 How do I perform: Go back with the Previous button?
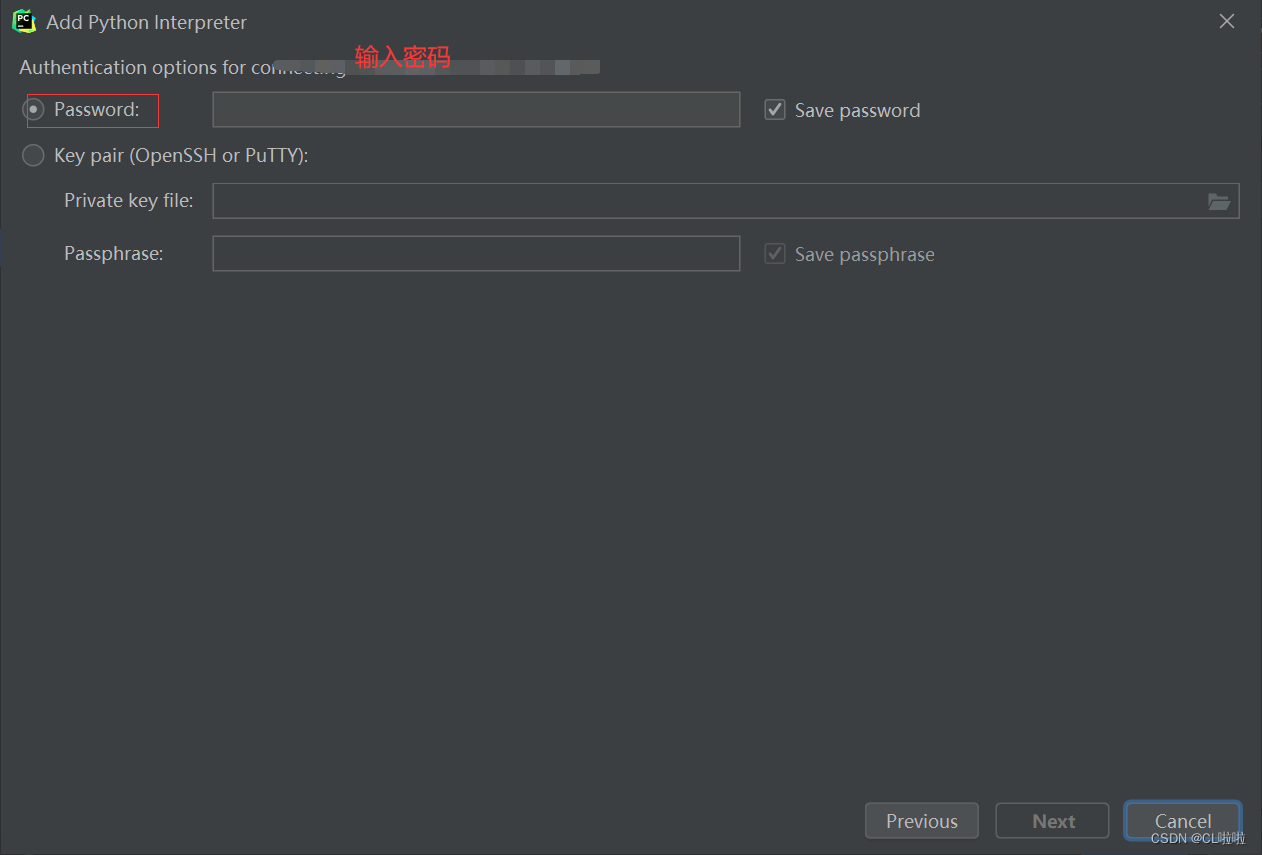[921, 821]
